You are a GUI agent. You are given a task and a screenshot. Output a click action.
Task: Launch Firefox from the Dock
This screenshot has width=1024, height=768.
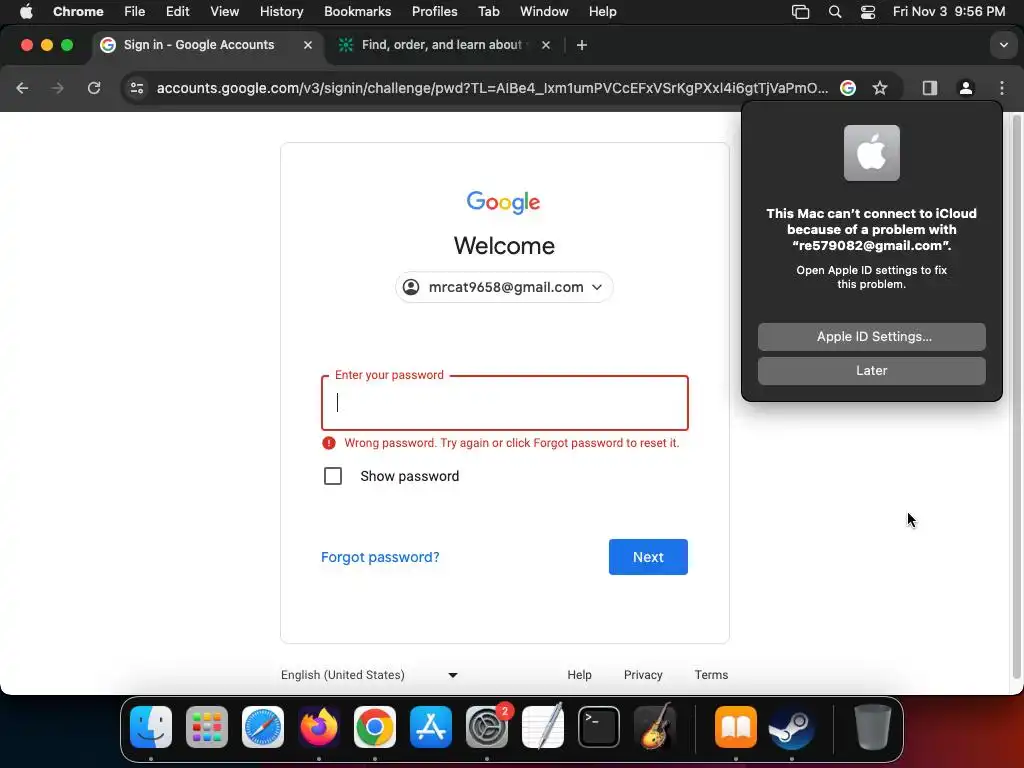[319, 727]
